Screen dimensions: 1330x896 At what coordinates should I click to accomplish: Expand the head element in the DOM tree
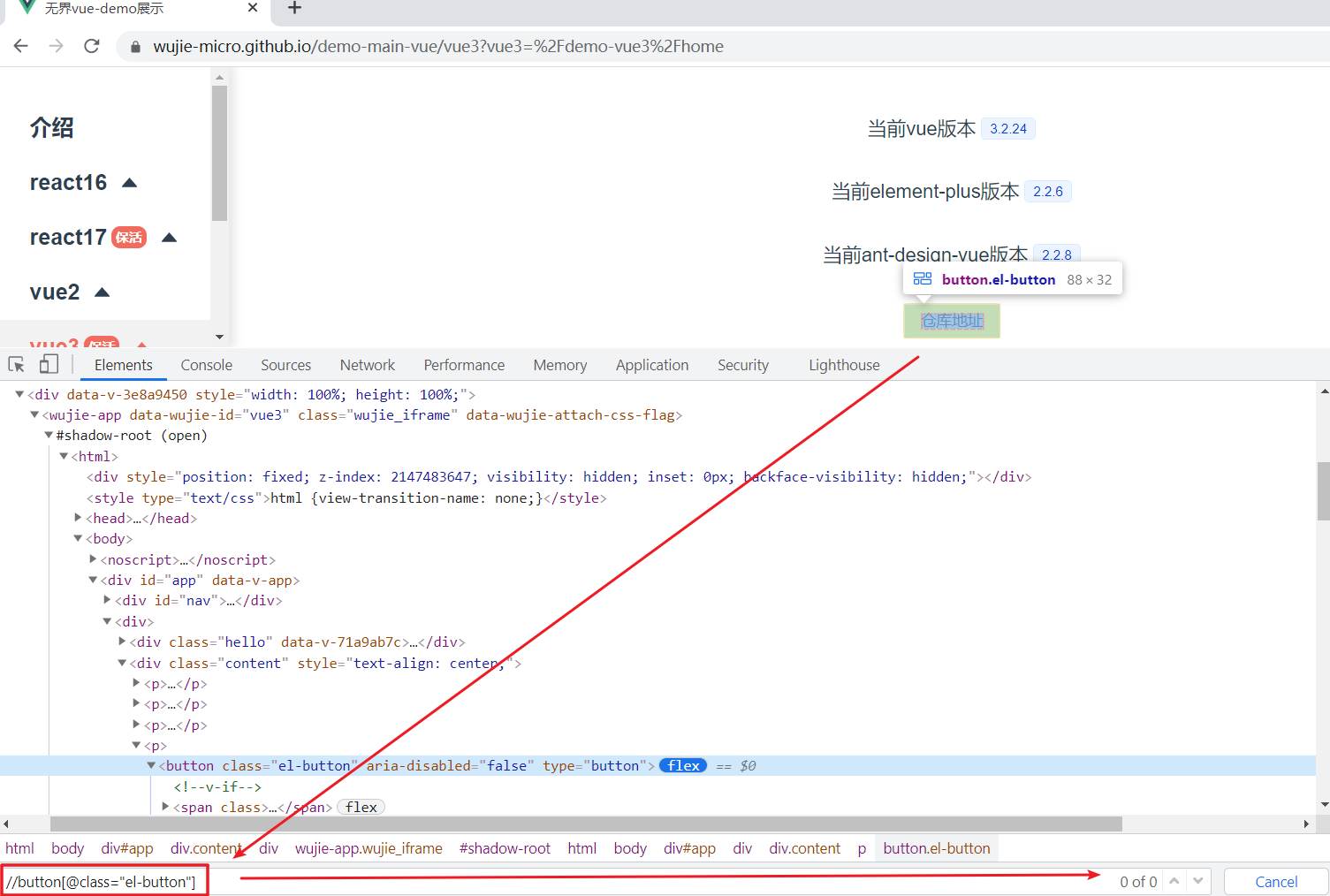coord(78,518)
